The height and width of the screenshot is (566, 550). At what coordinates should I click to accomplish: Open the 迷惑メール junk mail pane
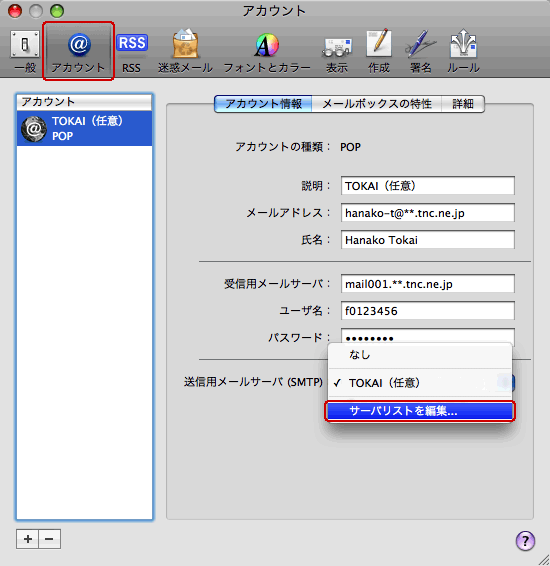(185, 52)
